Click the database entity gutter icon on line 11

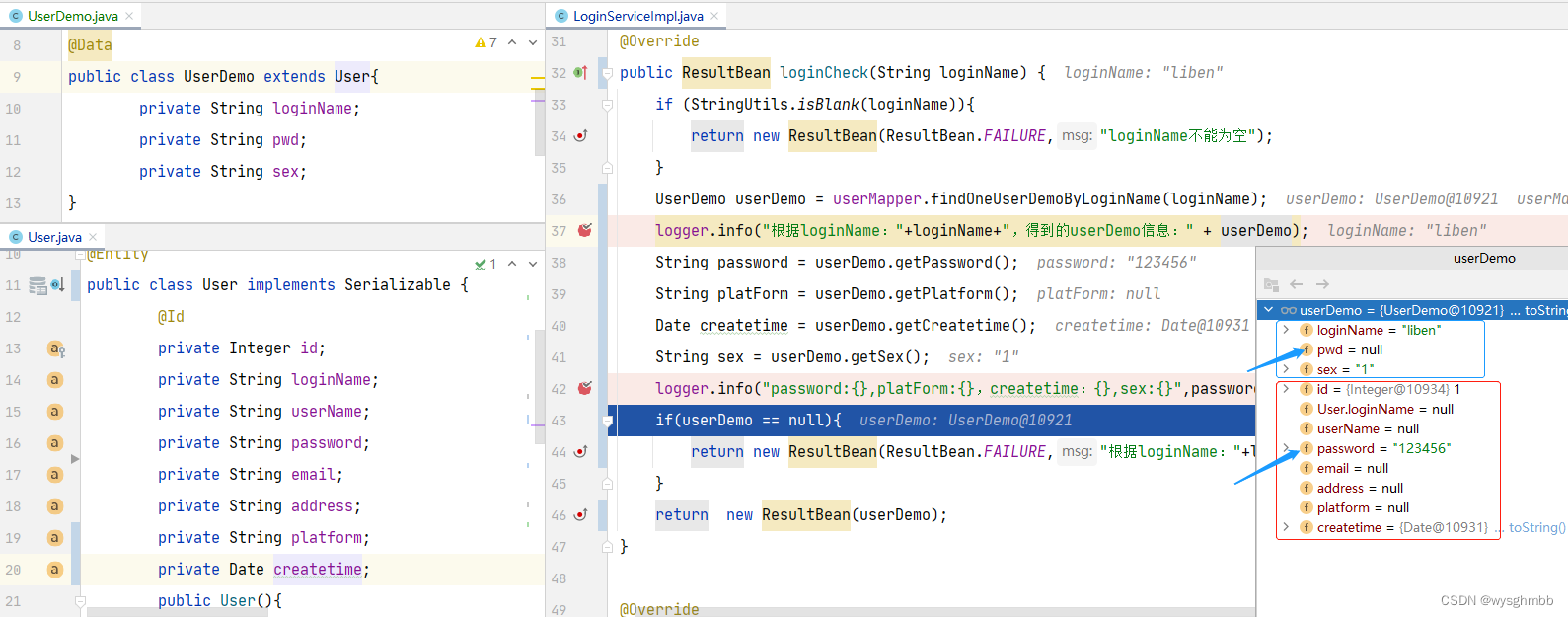(37, 286)
